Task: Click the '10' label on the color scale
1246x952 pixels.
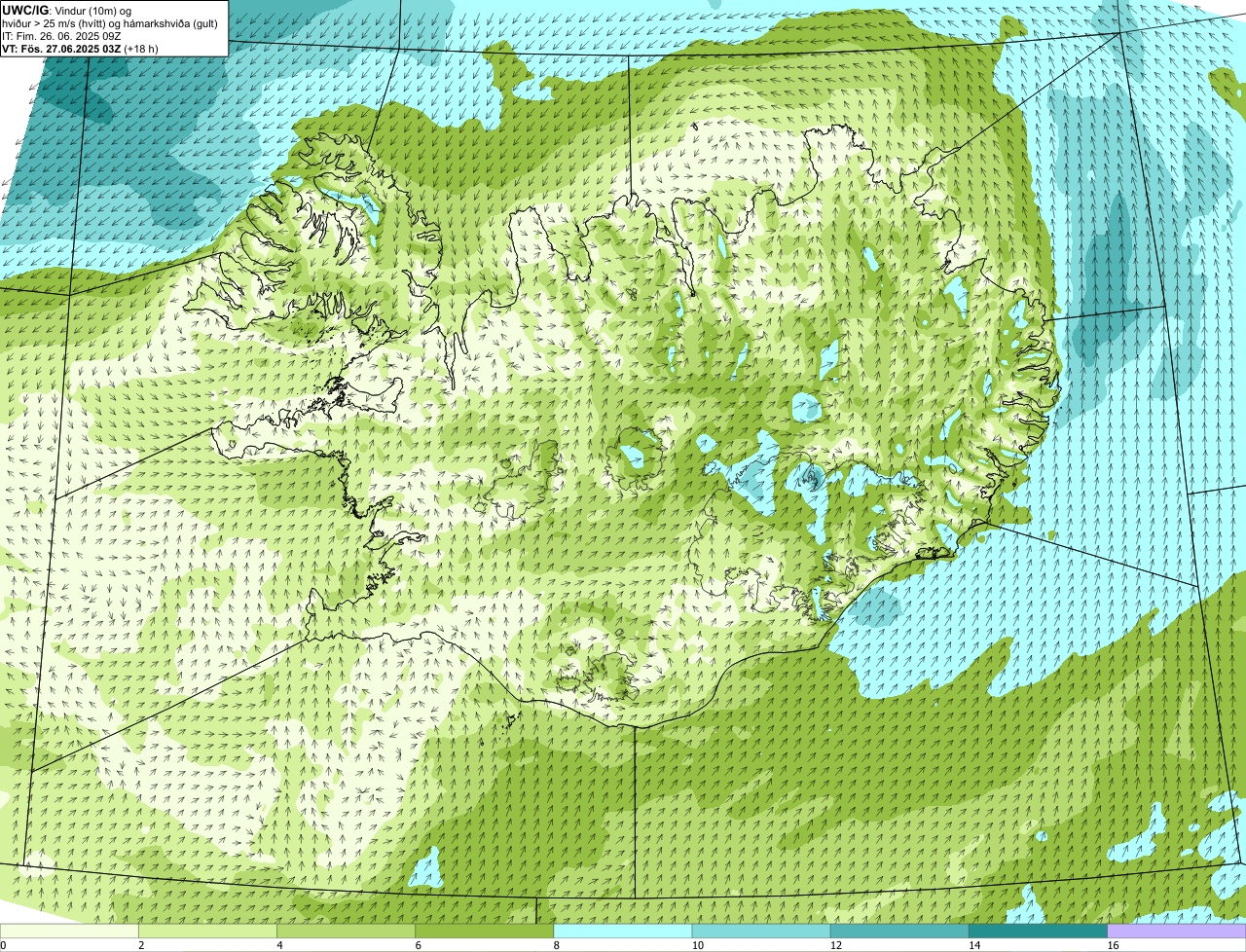Action: click(698, 945)
